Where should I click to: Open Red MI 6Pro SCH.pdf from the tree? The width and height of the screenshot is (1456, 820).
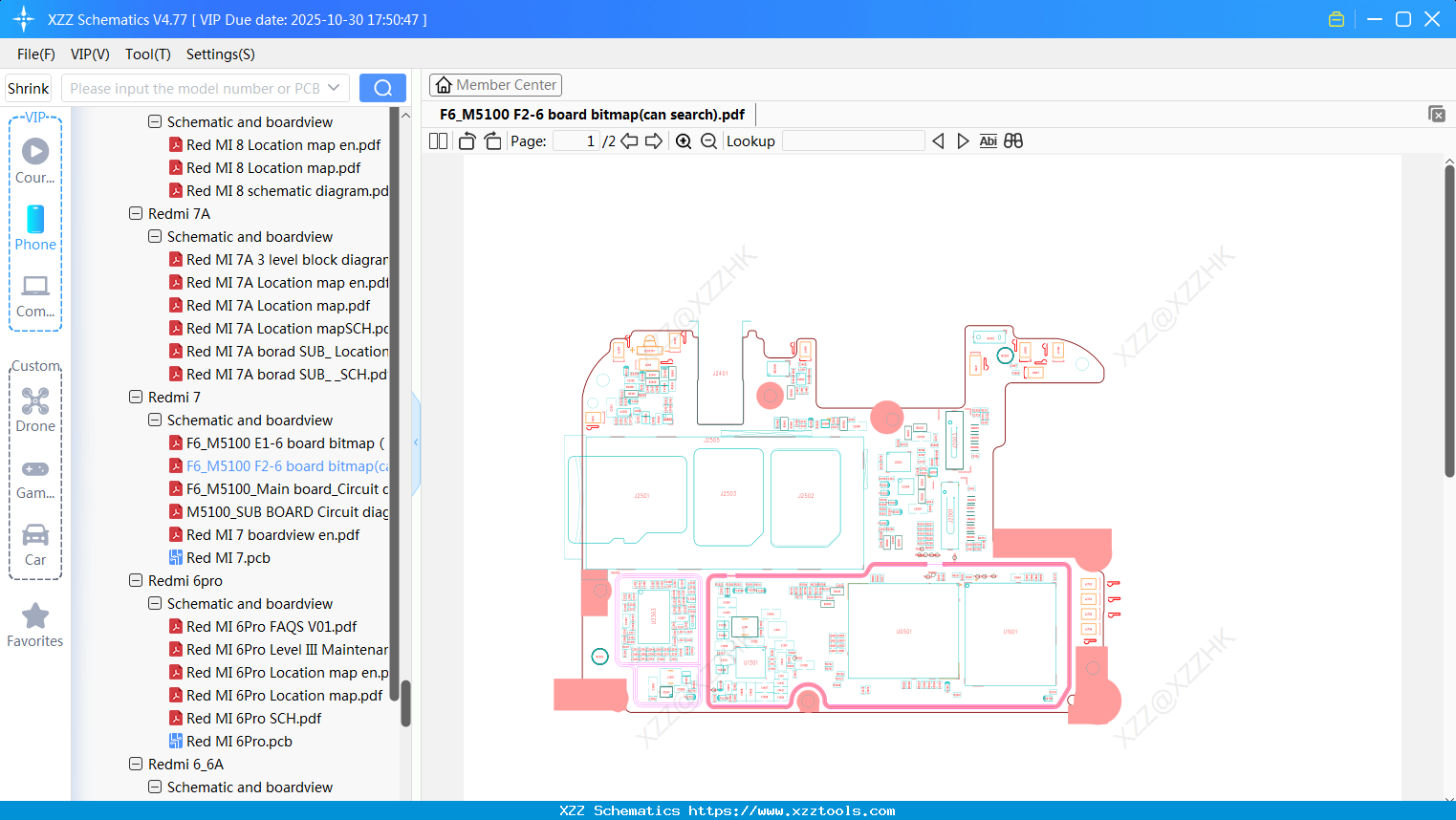click(254, 718)
